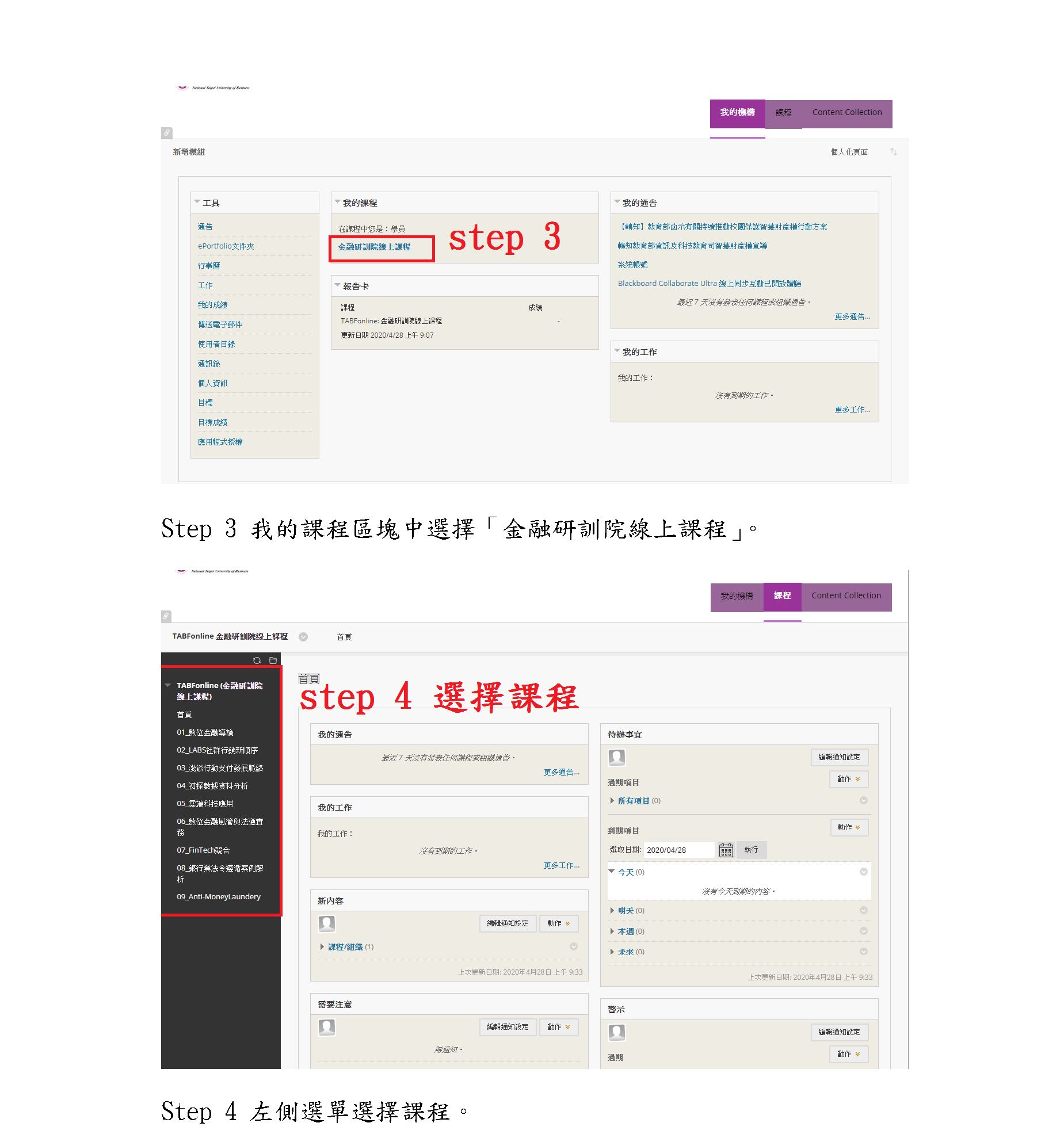Expand the 明天 (0) due section
1064x1138 pixels.
pyautogui.click(x=612, y=911)
